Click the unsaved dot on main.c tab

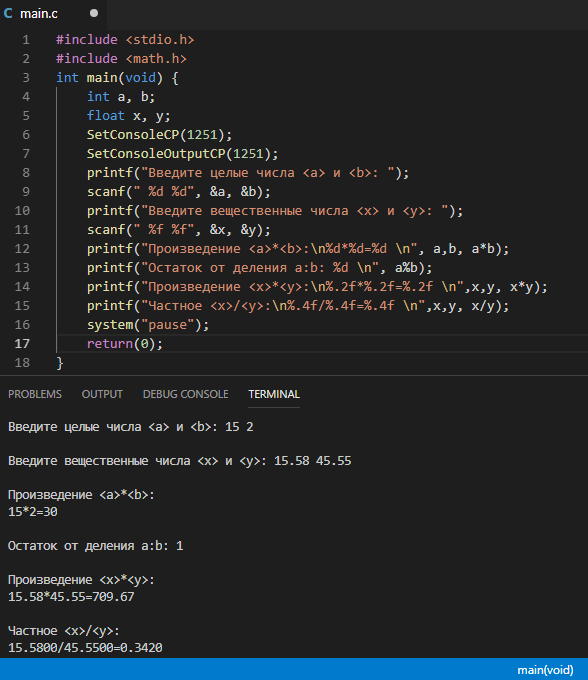click(94, 13)
